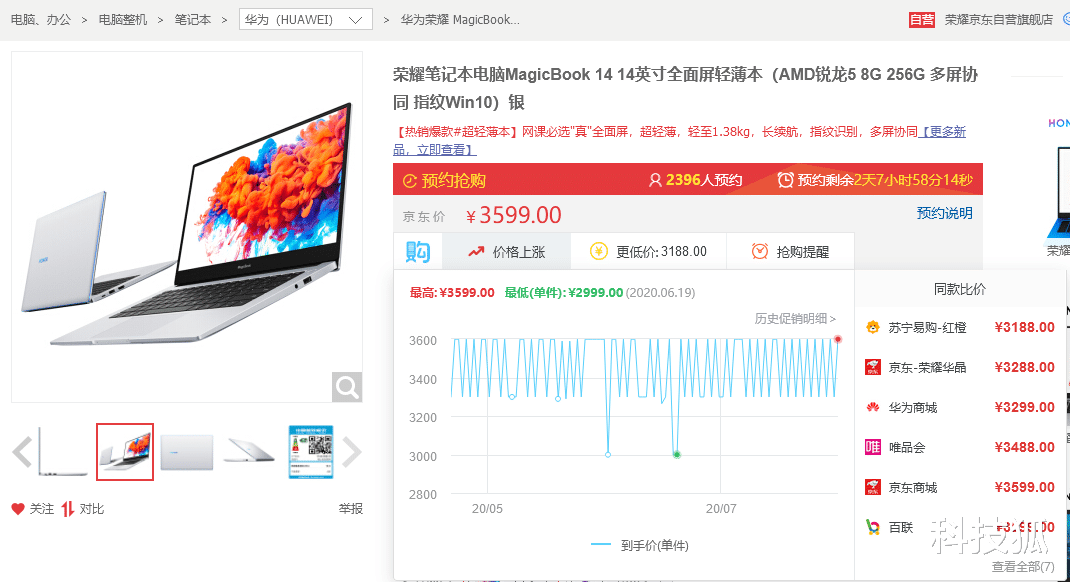Click the 2396人预约 person icon
Viewport: 1070px width, 582px height.
655,180
